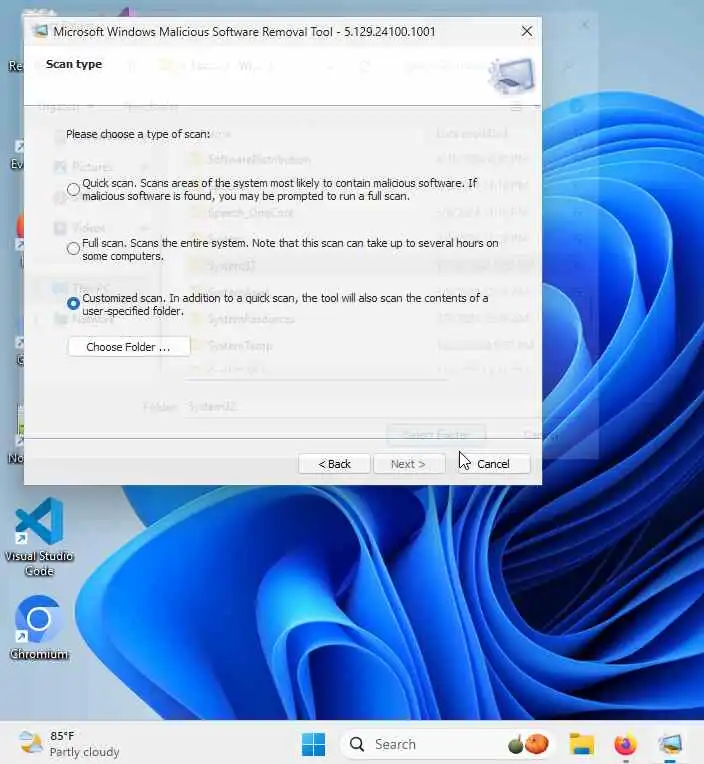Screen dimensions: 704x764
Task: Open Chromium desktop shortcut
Action: point(39,628)
